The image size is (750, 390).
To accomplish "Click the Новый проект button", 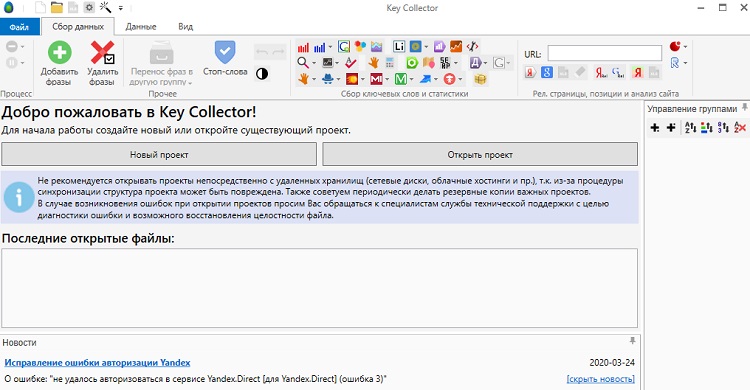I will pyautogui.click(x=159, y=155).
